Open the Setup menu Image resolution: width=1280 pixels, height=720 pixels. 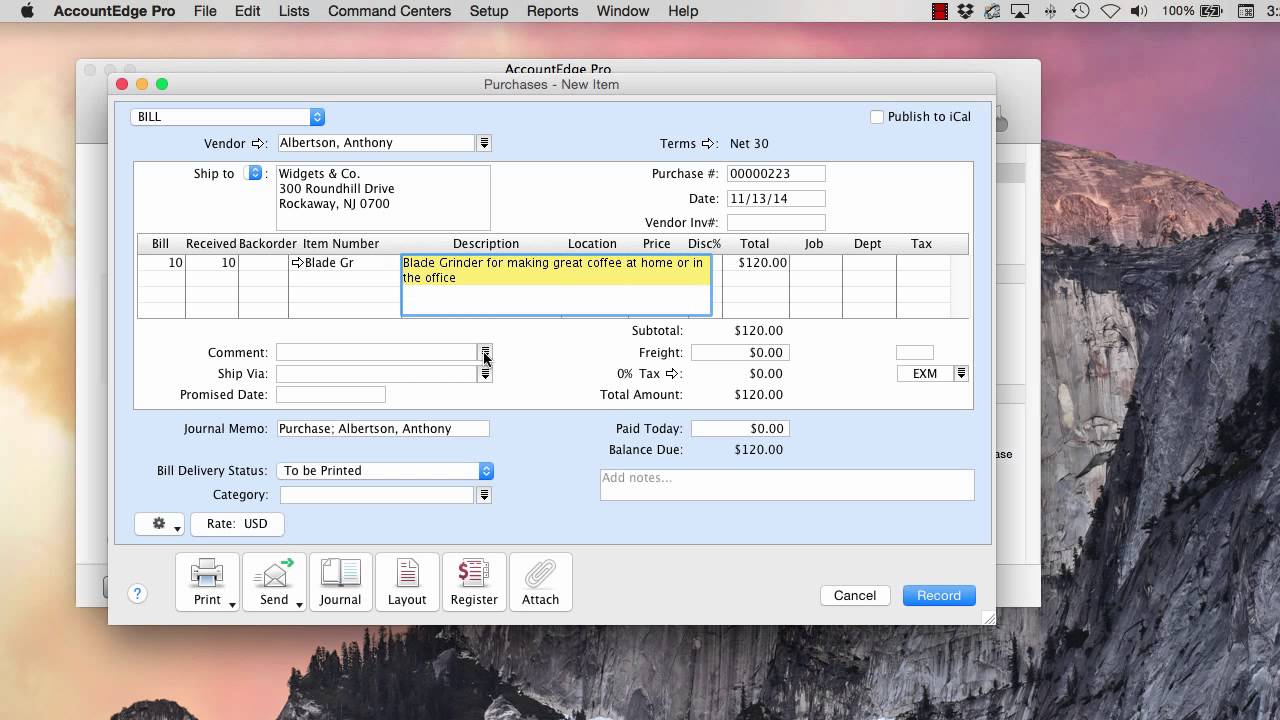click(489, 11)
